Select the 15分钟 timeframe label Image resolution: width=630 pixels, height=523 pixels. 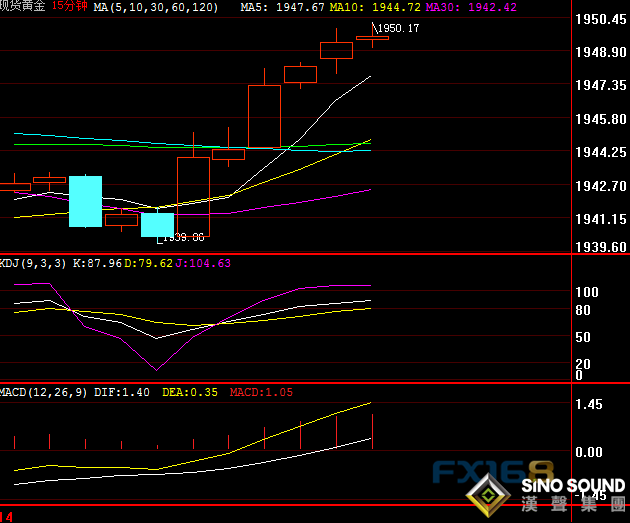(70, 7)
